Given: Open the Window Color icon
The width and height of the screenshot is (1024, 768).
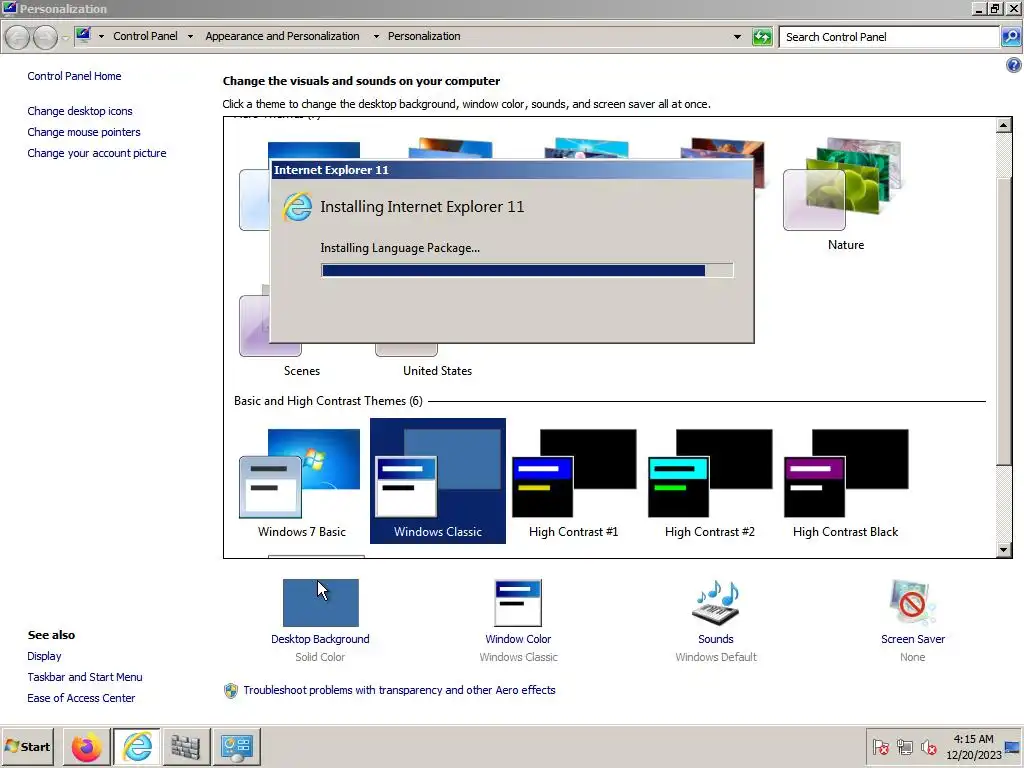Looking at the screenshot, I should click(518, 602).
